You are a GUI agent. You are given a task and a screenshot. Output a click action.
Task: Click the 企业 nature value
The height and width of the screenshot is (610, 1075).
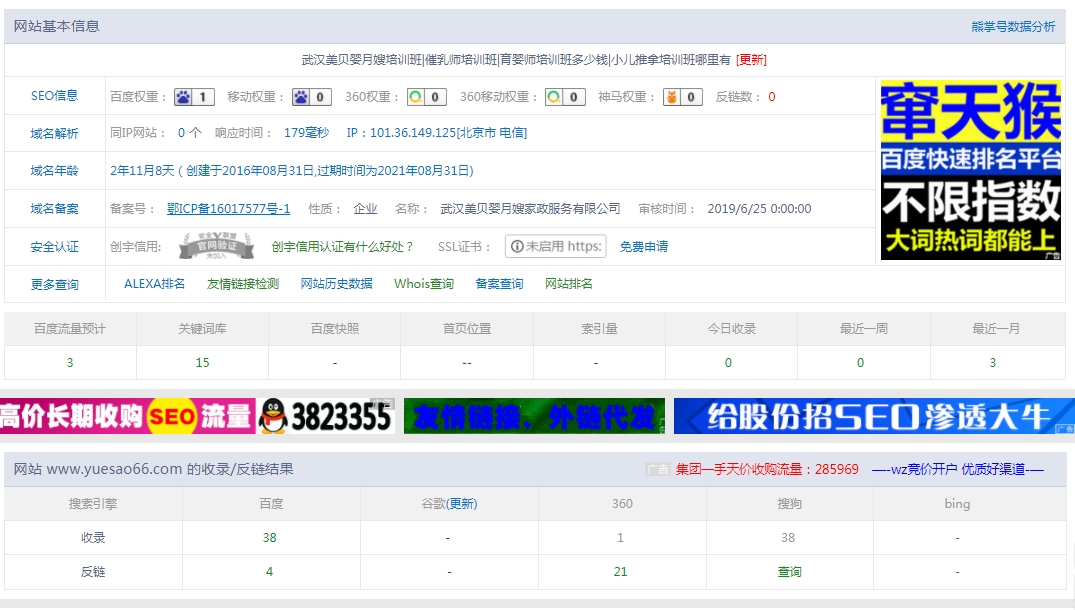(365, 209)
